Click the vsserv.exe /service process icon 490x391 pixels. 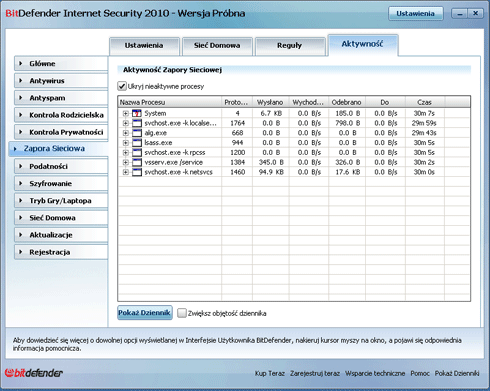click(137, 162)
